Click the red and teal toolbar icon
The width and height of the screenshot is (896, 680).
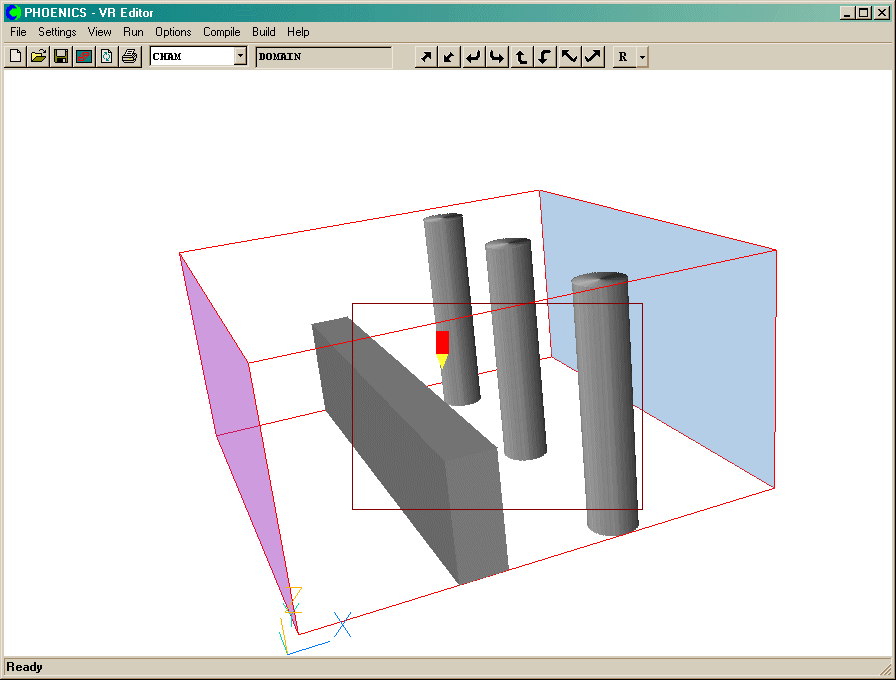pos(84,57)
